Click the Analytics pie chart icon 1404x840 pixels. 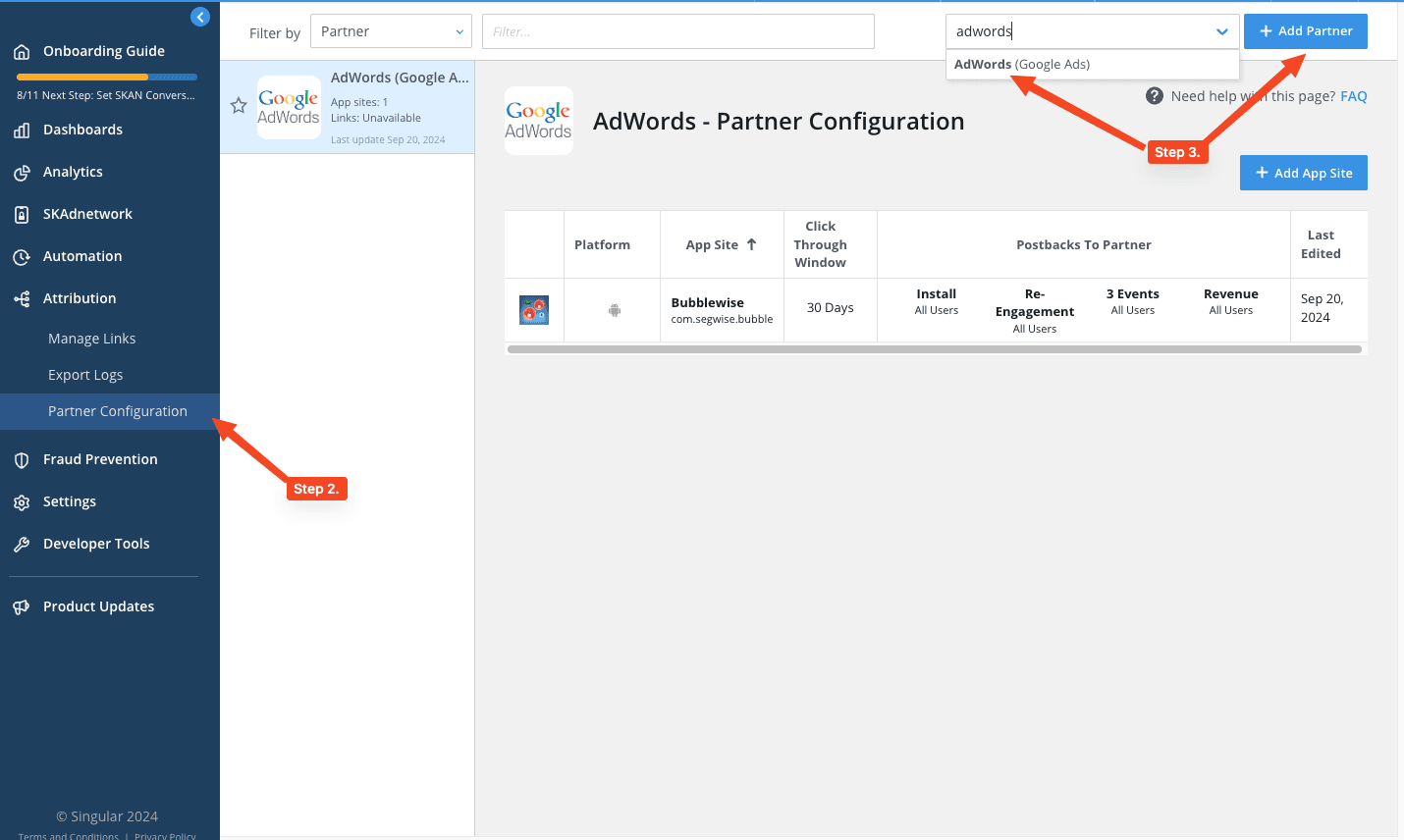22,173
